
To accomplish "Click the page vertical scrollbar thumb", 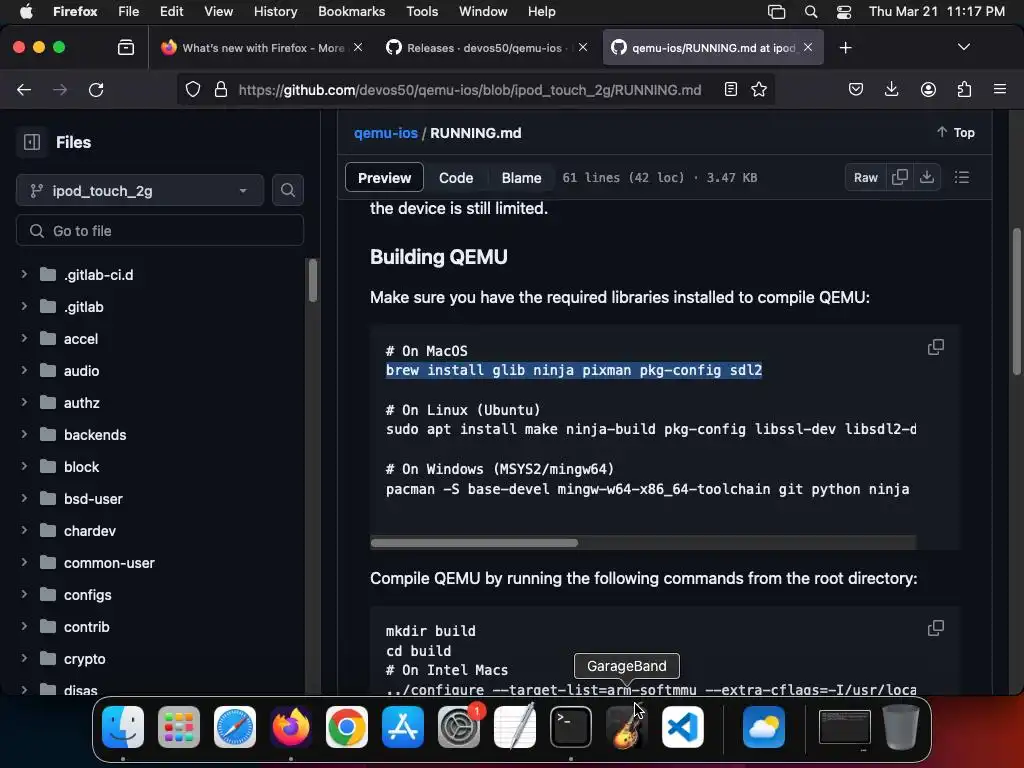I will [x=1016, y=301].
